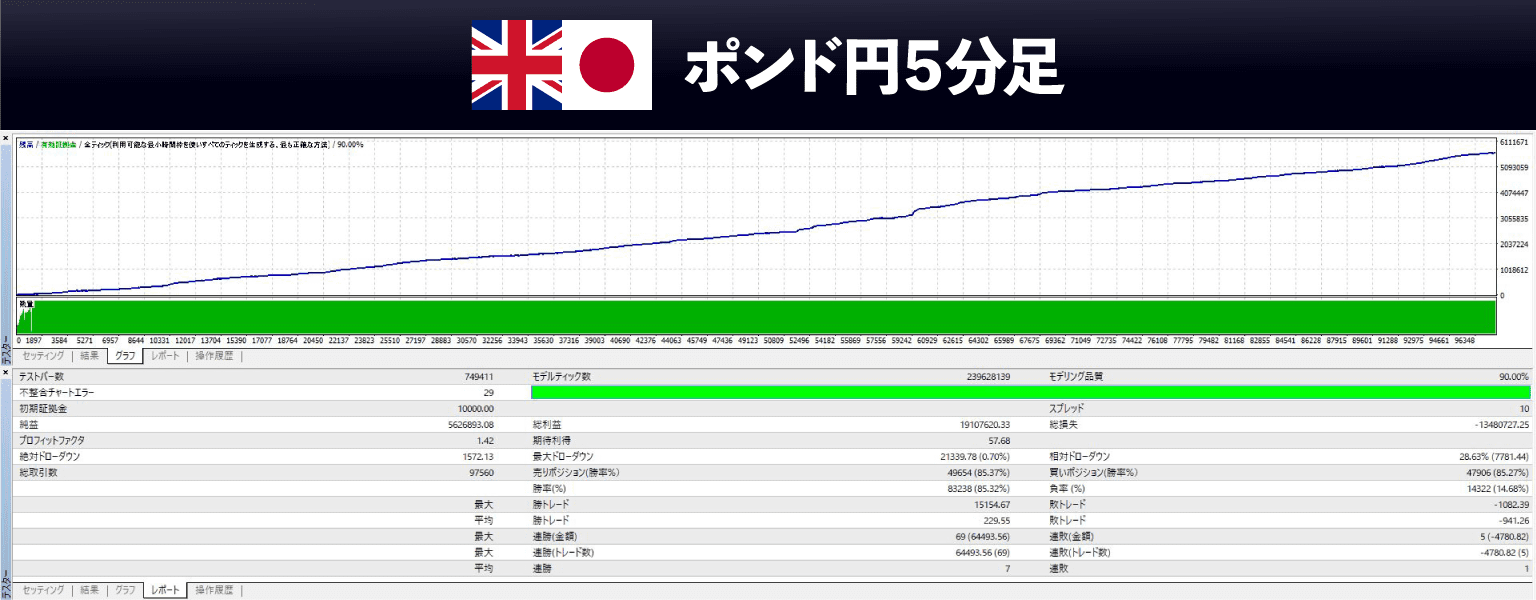The height and width of the screenshot is (600, 1536).
Task: Close the upper tester graph panel
Action: tap(6, 136)
